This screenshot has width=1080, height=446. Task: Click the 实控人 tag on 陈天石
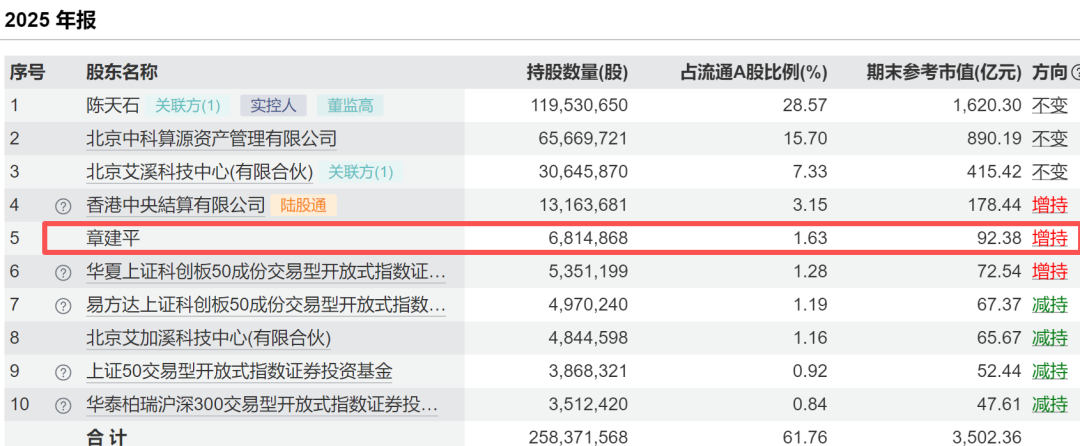tap(273, 105)
